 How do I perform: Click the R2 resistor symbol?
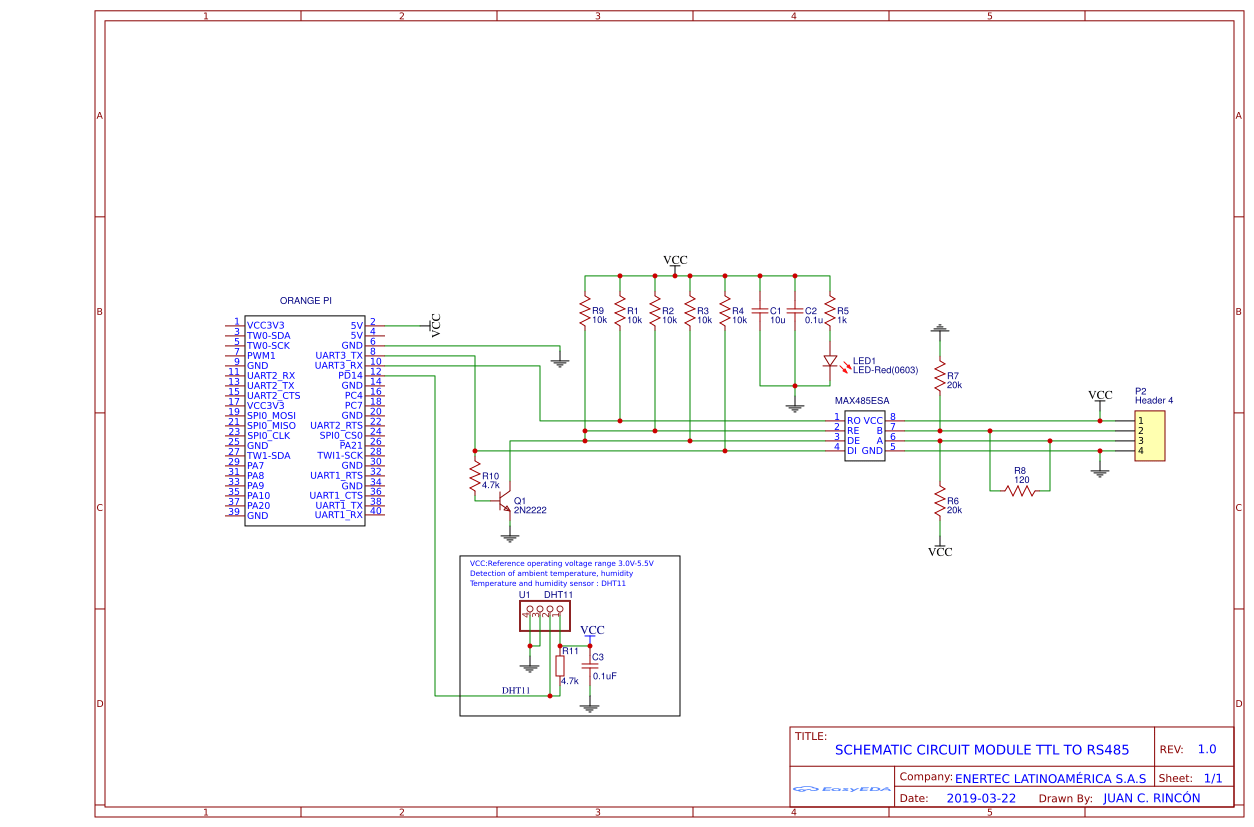pos(655,312)
